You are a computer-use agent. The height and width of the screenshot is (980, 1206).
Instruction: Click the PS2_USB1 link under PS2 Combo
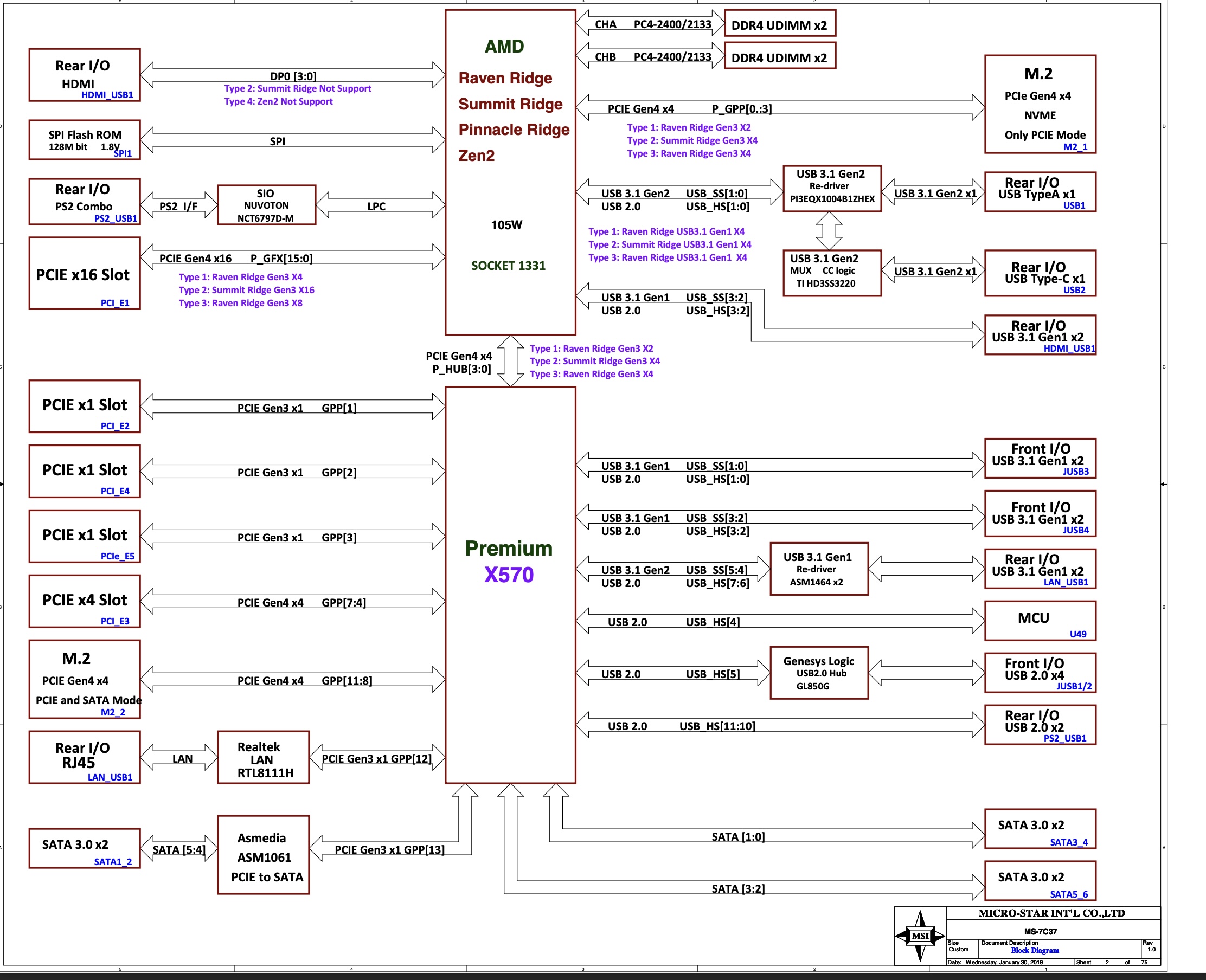coord(116,218)
